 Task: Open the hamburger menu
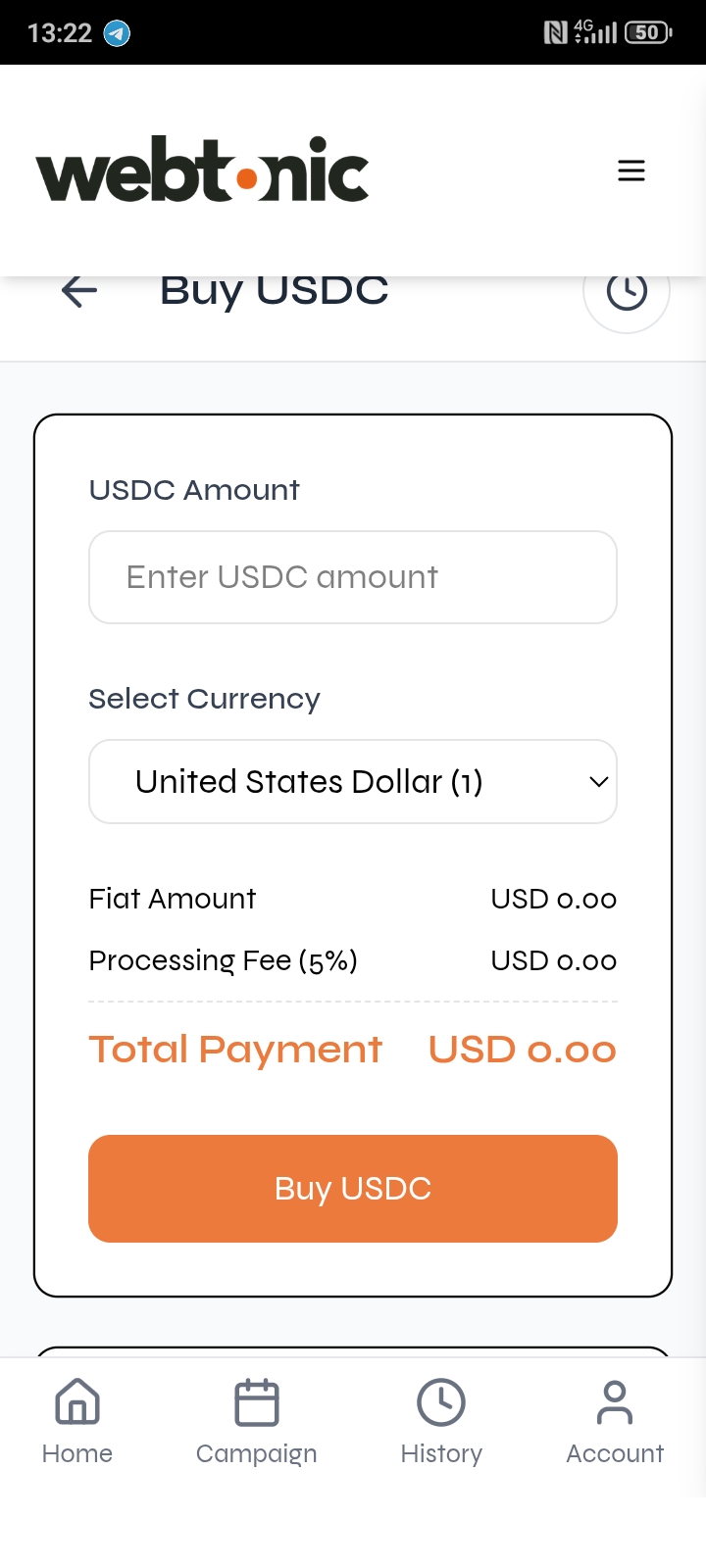click(x=631, y=171)
